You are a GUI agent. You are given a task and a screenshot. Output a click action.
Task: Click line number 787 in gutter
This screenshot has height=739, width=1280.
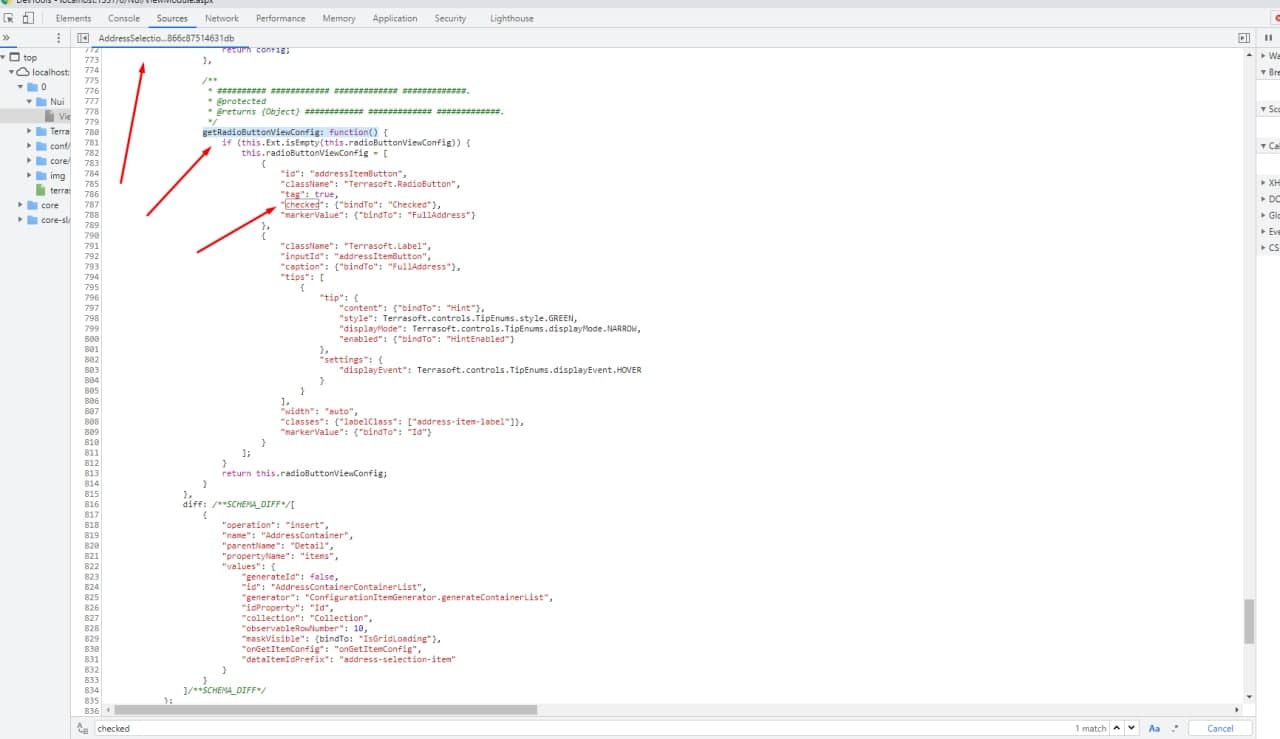pos(91,204)
